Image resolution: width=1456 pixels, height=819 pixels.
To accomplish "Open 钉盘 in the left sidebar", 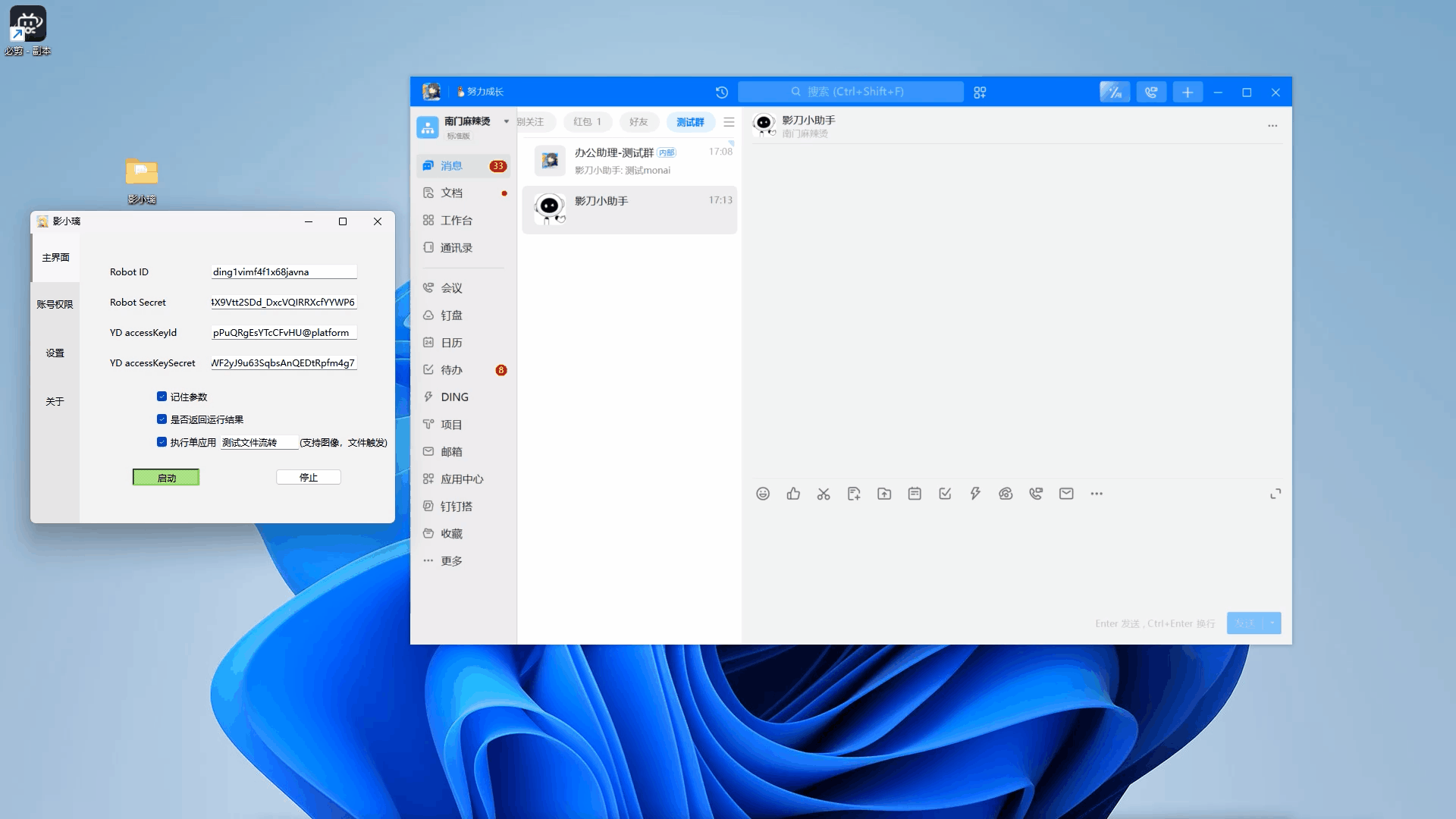I will pos(451,315).
